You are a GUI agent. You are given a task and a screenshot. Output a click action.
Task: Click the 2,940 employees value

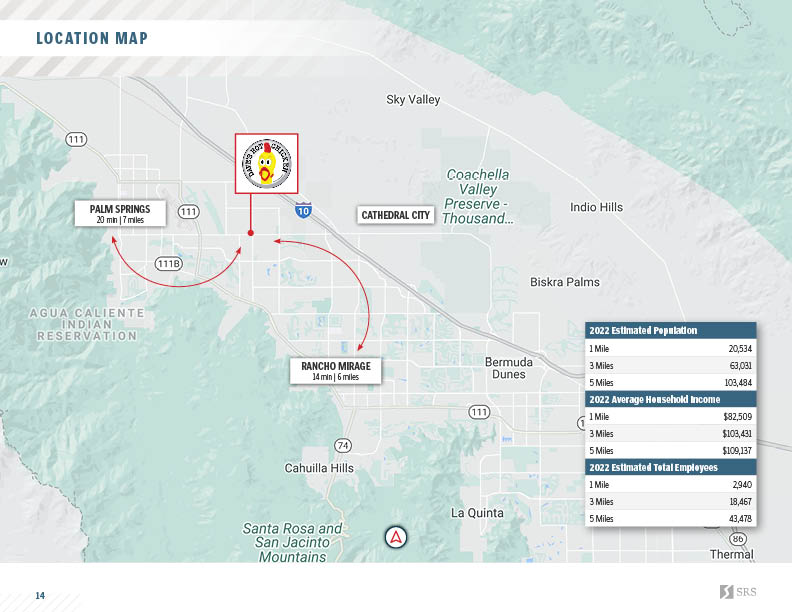[742, 485]
